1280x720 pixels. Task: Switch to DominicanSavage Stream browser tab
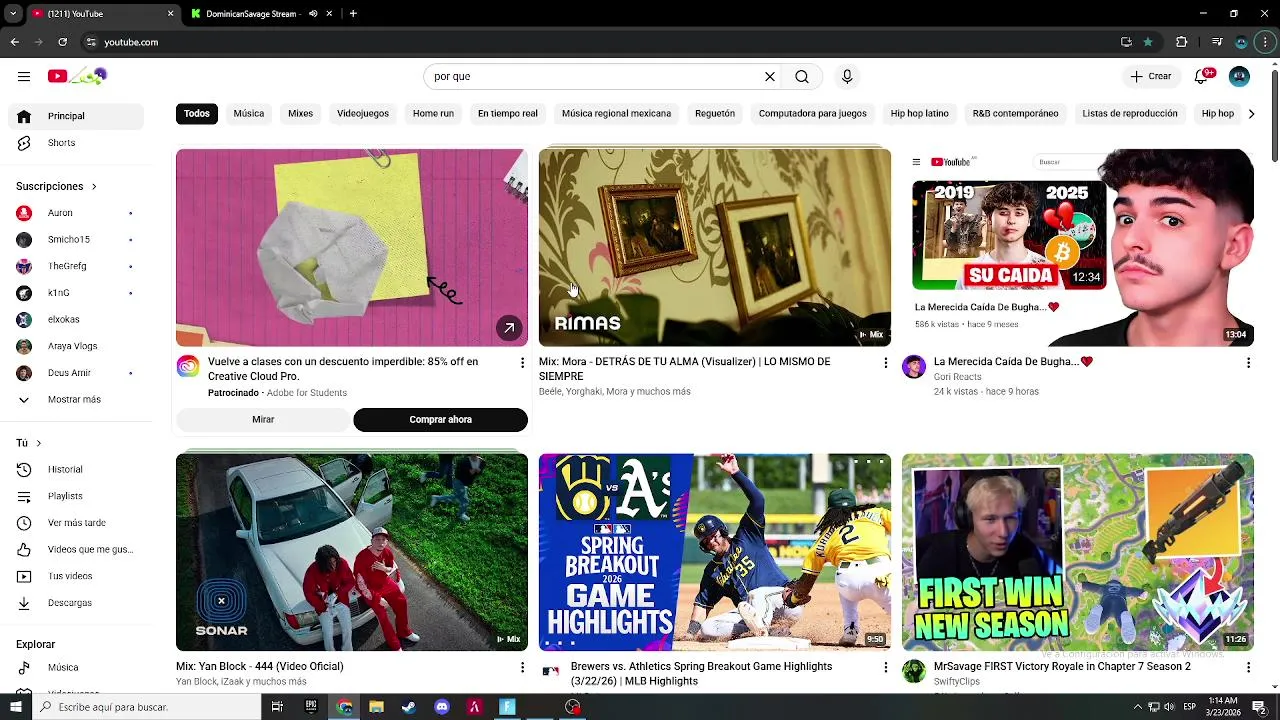251,14
